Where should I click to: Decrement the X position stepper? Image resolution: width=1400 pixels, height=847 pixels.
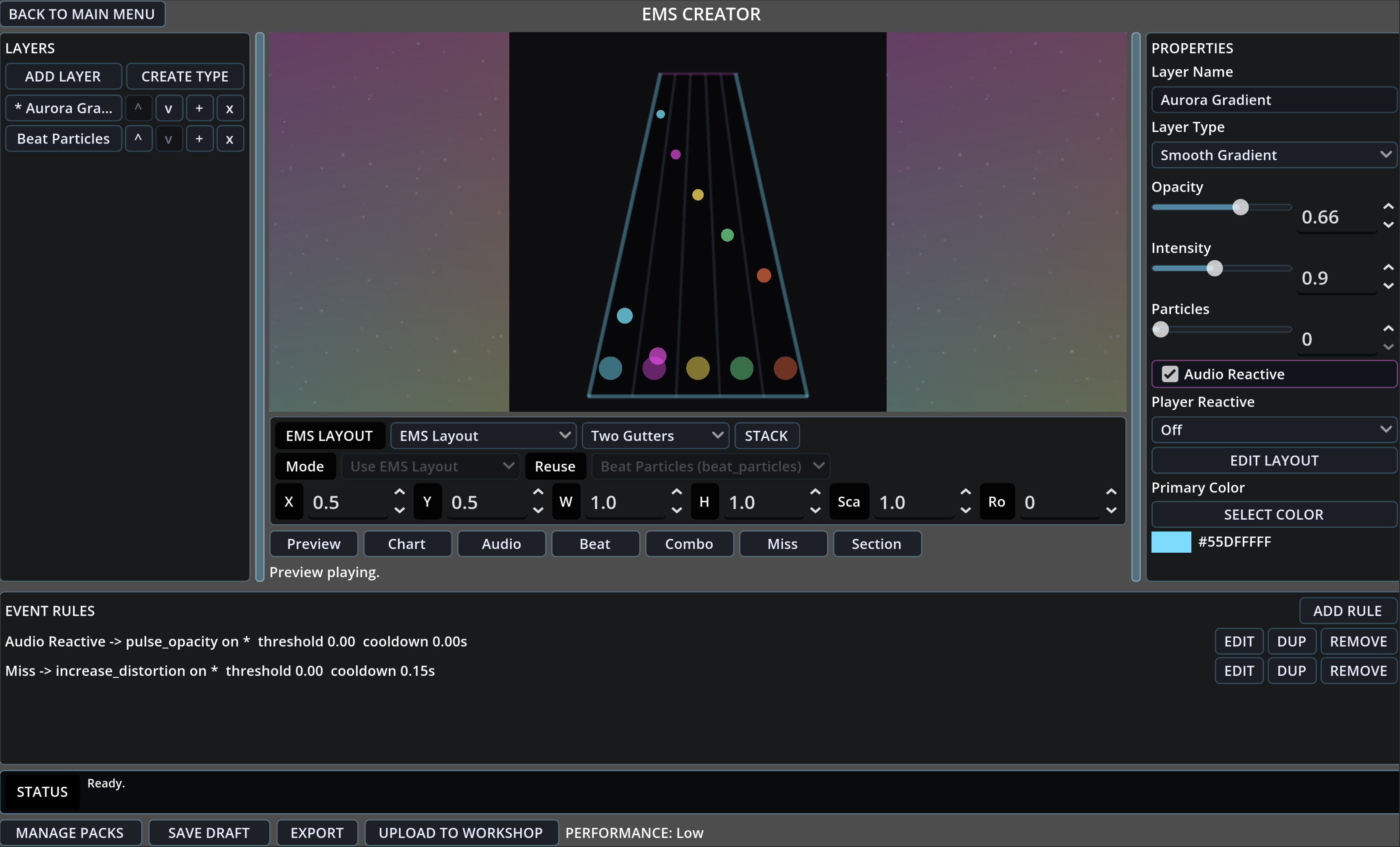[x=399, y=510]
